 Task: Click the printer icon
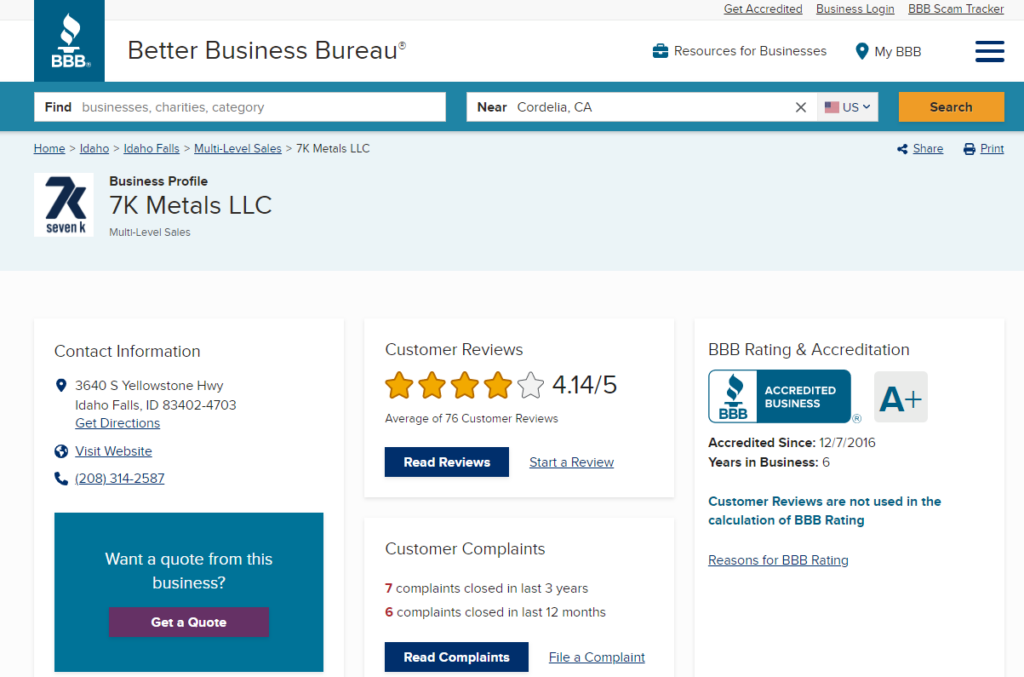pos(969,149)
